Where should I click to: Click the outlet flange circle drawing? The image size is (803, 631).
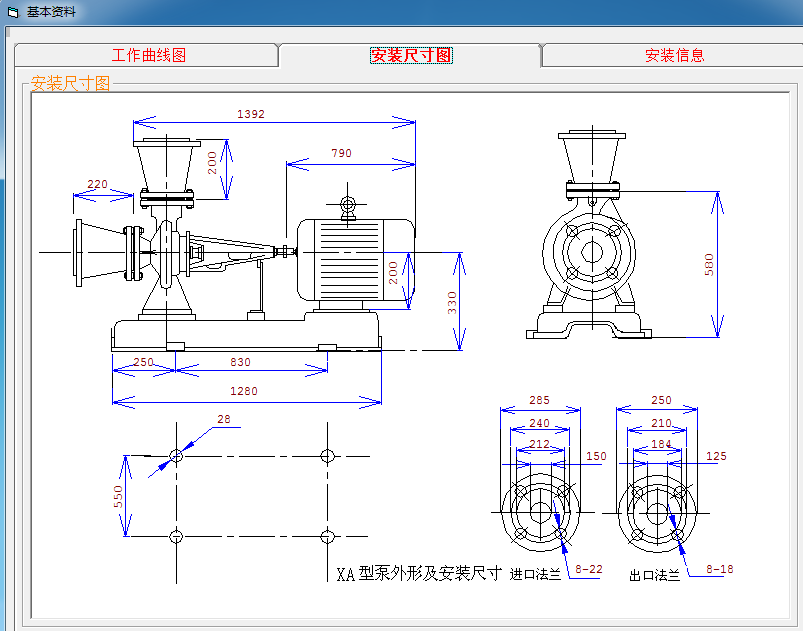coord(657,513)
